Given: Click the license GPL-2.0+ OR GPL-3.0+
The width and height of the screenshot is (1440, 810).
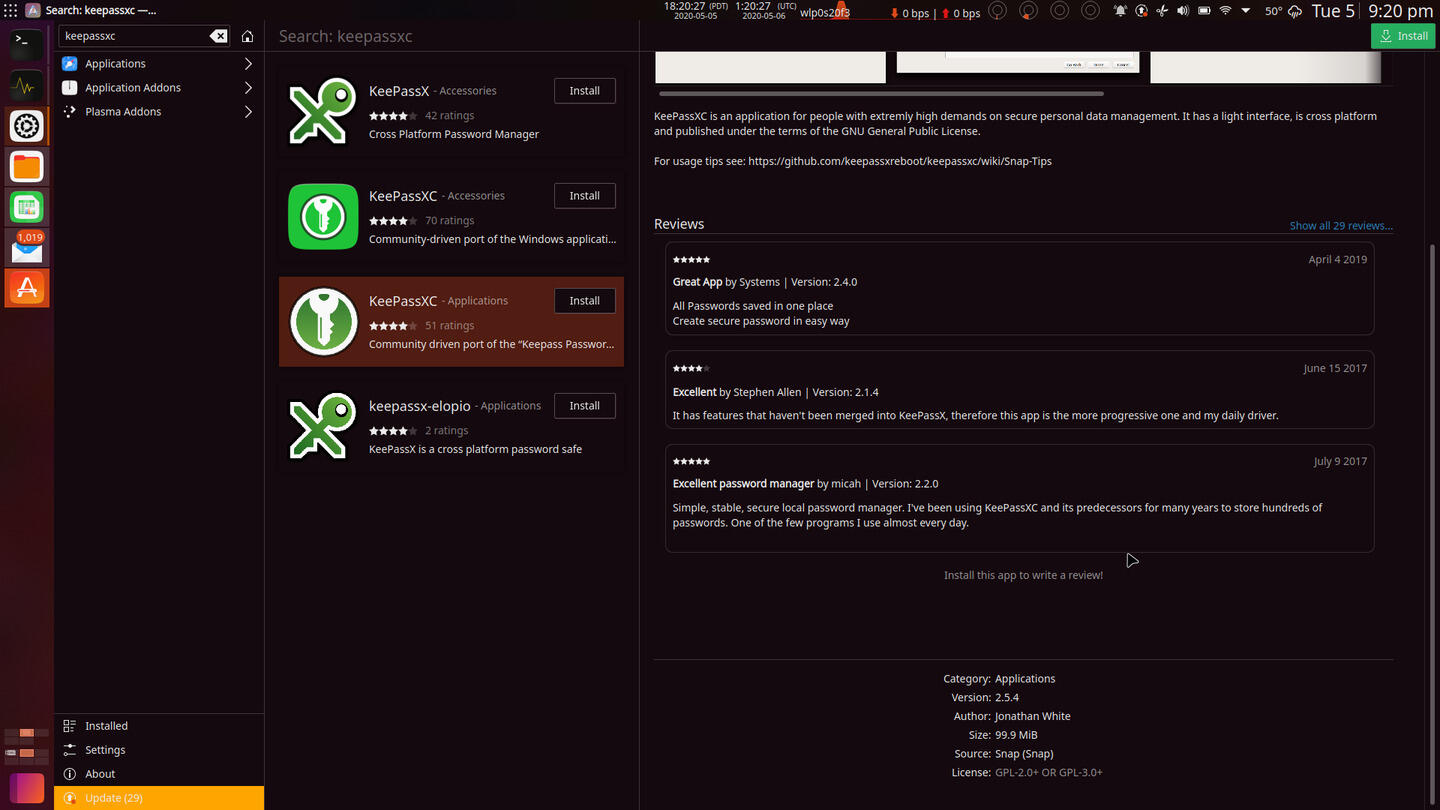Looking at the screenshot, I should 1049,773.
